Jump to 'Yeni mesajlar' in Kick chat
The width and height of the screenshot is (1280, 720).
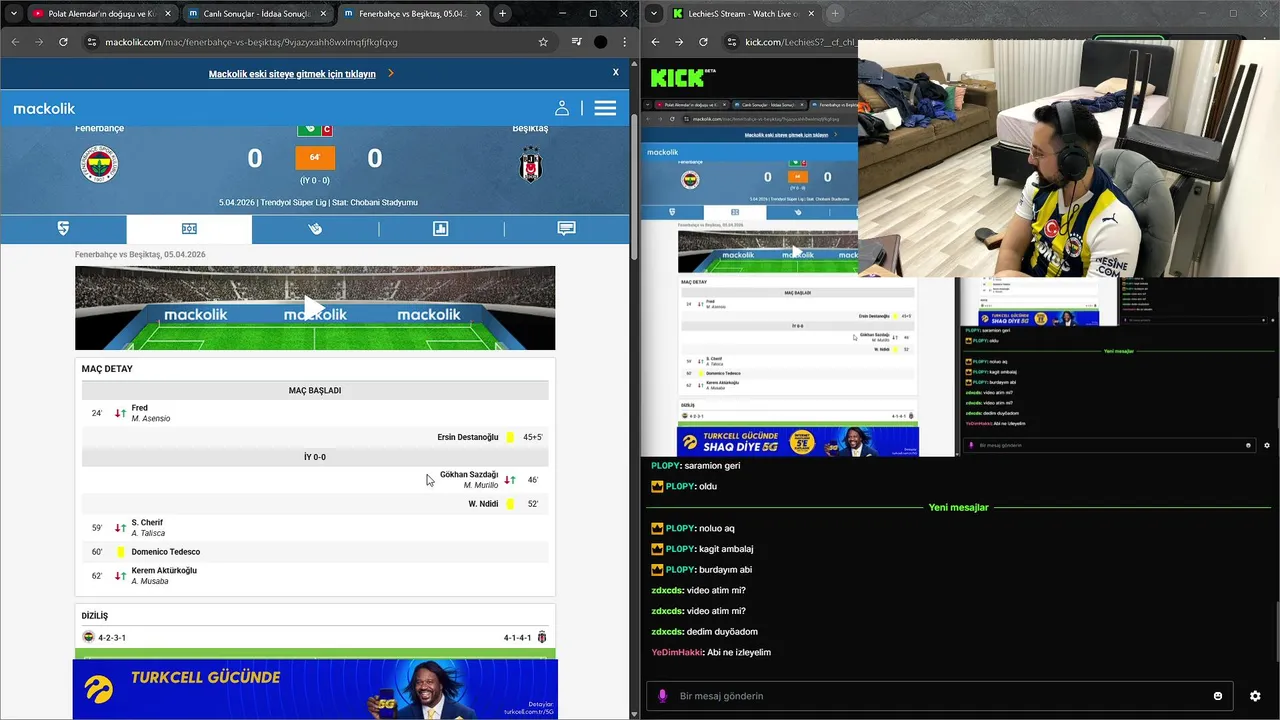pos(958,507)
